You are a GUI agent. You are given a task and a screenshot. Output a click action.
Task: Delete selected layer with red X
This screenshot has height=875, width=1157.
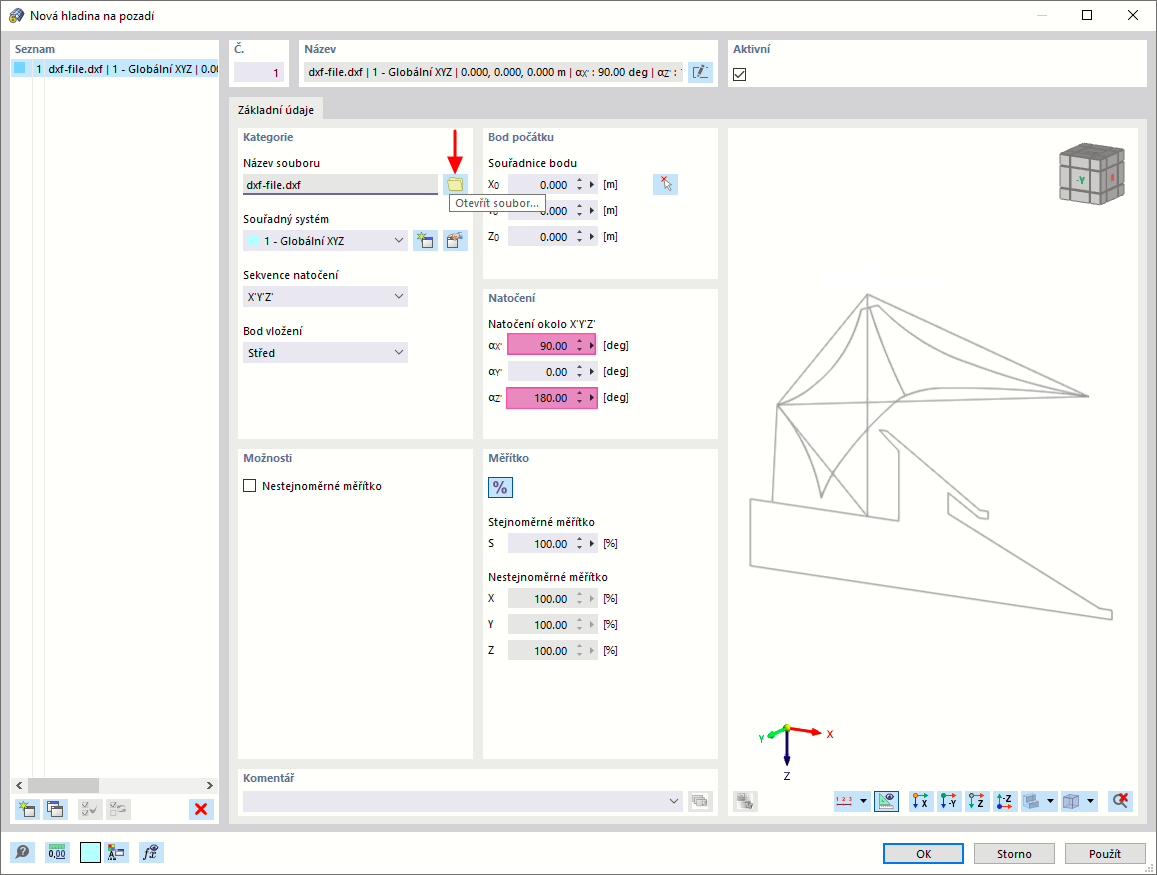[x=201, y=809]
